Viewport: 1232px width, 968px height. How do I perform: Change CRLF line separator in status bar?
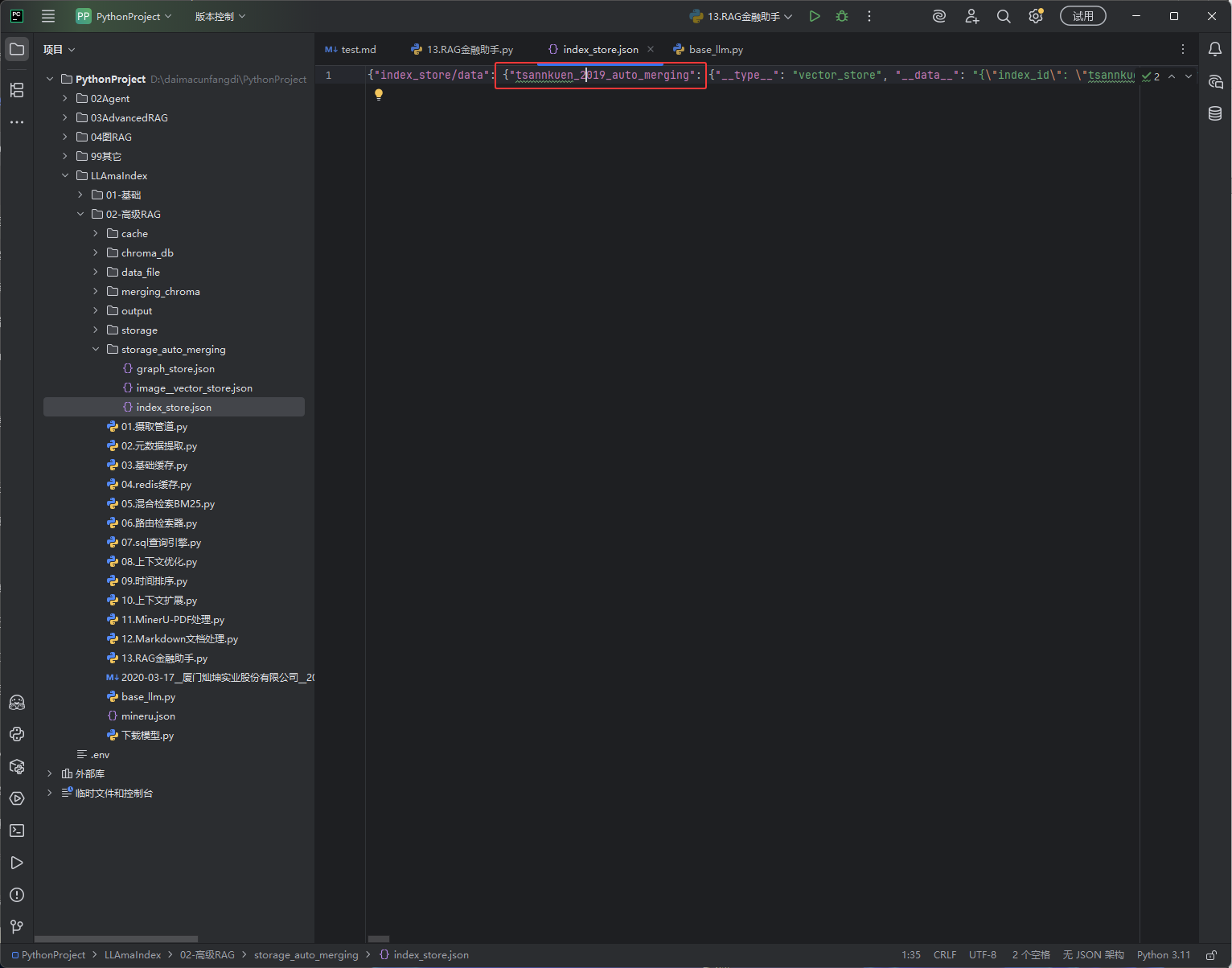coord(945,955)
